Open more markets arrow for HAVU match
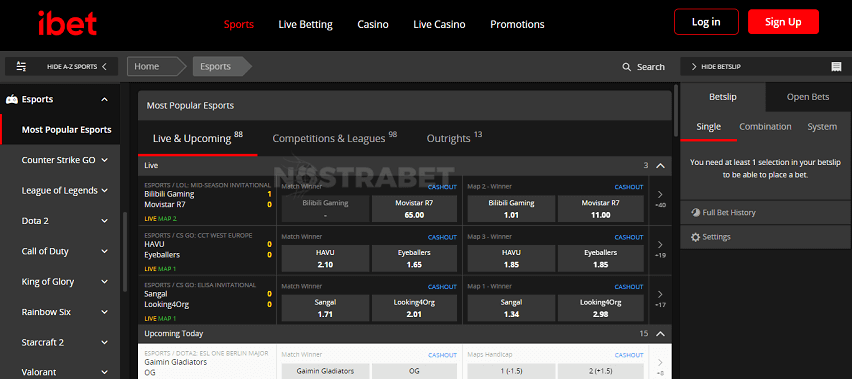This screenshot has height=379, width=852. pos(660,244)
